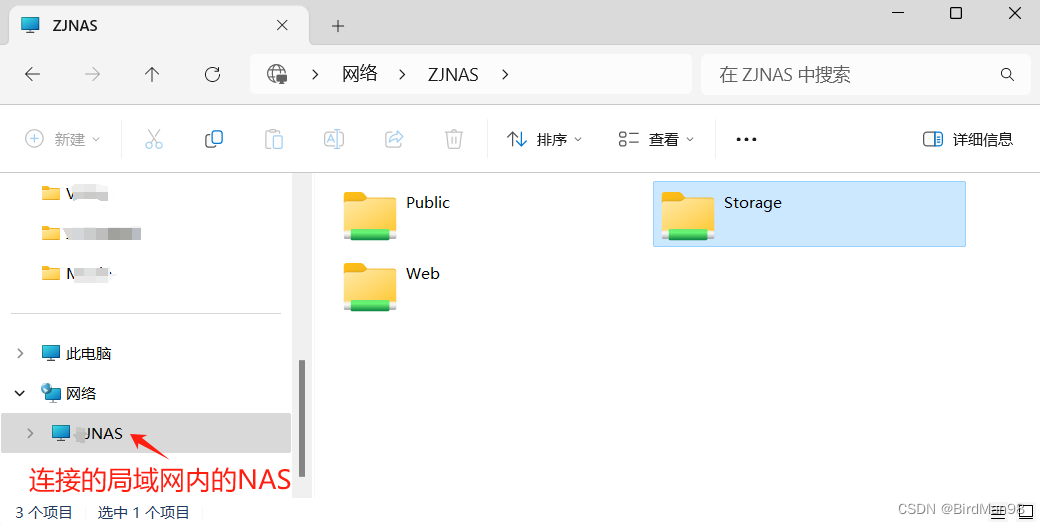
Task: Click the Copy icon in toolbar
Action: pyautogui.click(x=214, y=139)
